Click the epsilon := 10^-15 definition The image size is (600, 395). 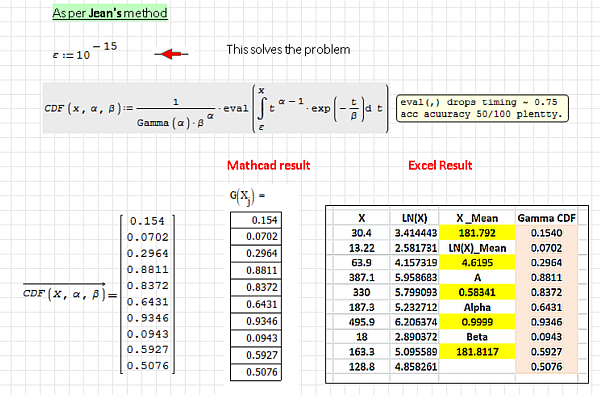(x=85, y=51)
